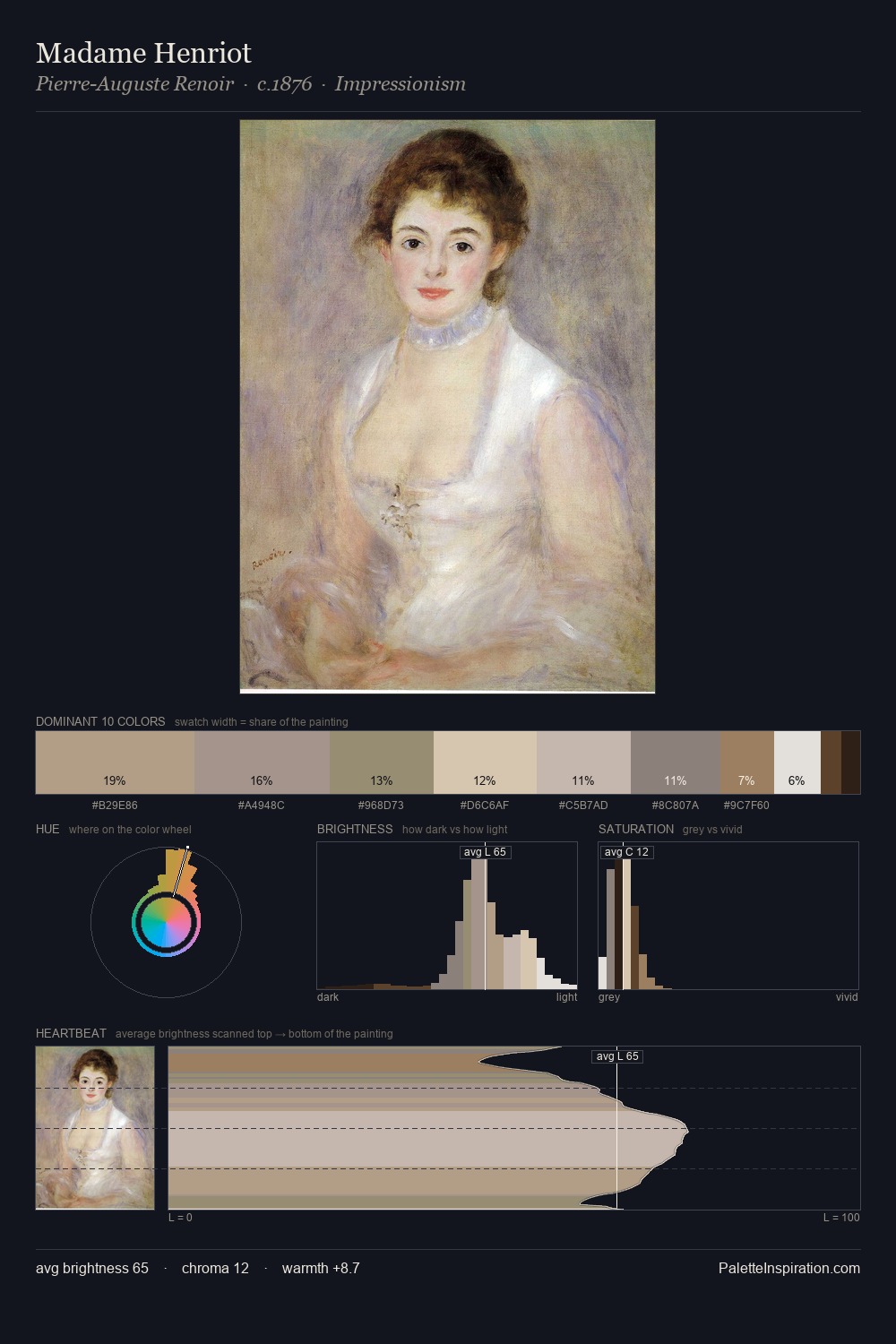This screenshot has height=1344, width=896.
Task: Click the avg brightness 65 footer stat
Action: pos(92,1269)
